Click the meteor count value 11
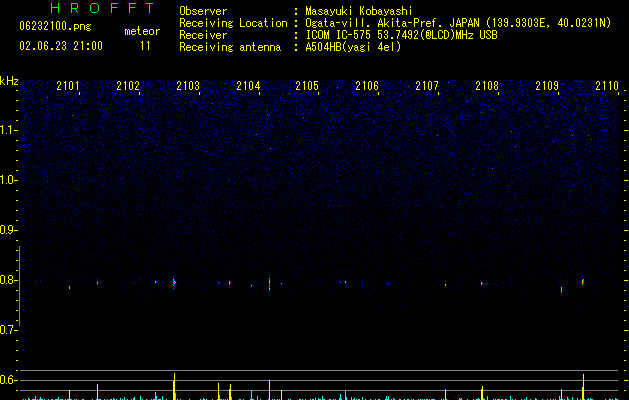This screenshot has width=629, height=400. pyautogui.click(x=145, y=46)
